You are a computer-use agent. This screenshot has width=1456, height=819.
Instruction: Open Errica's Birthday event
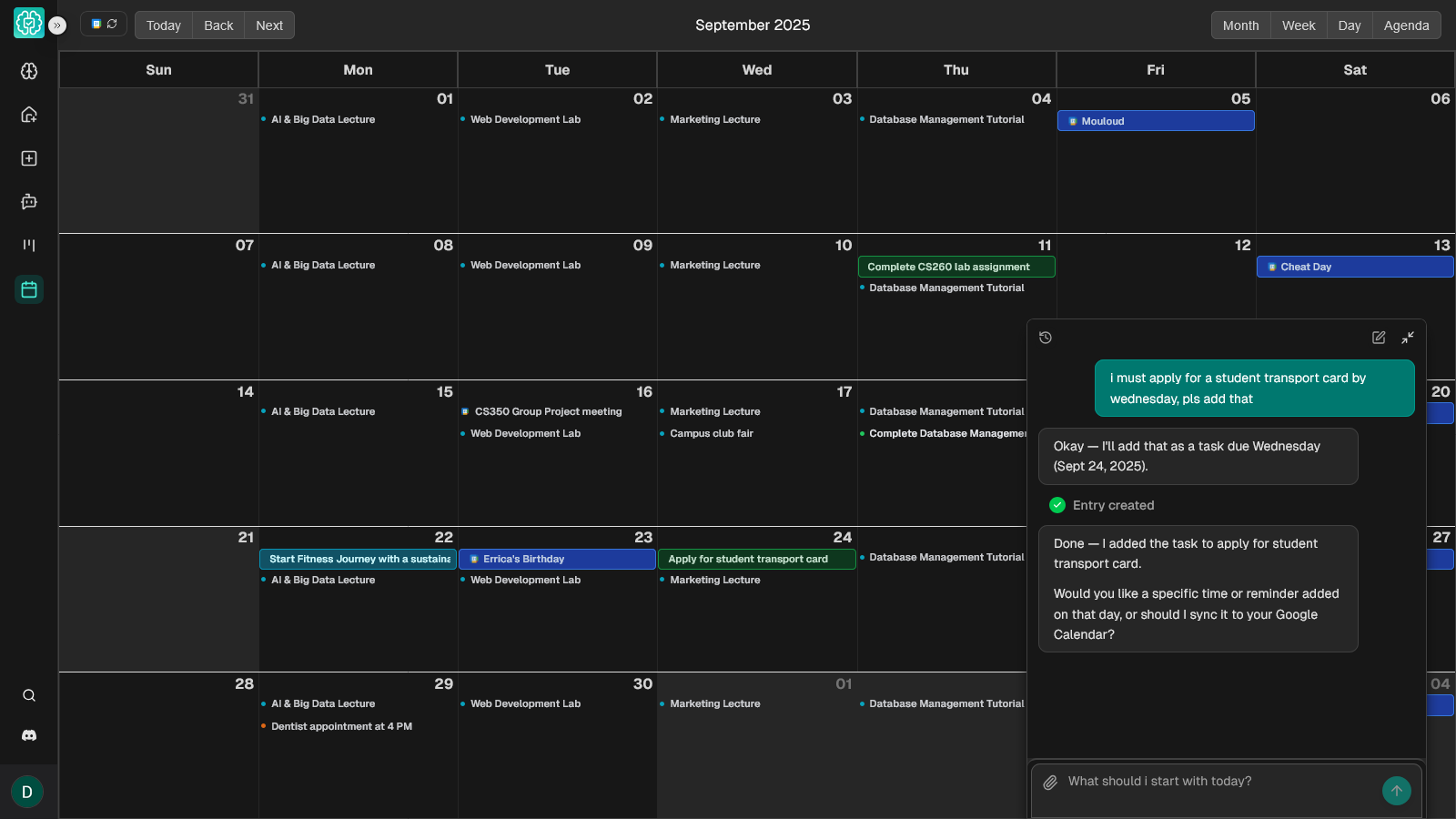[x=557, y=559]
